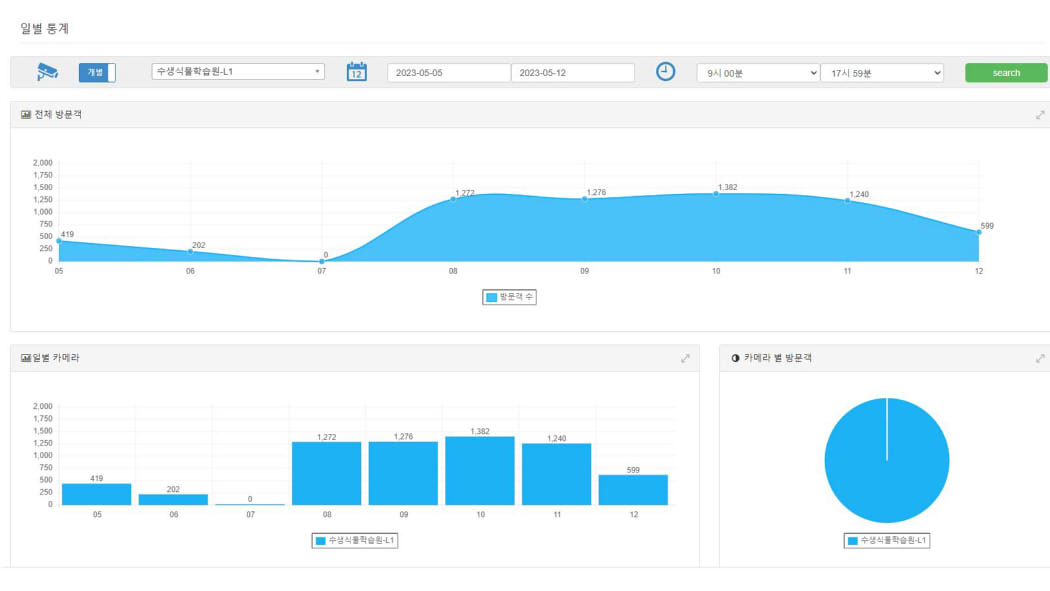Click the 전체 방문객 panel title icon
1050x591 pixels.
click(26, 115)
